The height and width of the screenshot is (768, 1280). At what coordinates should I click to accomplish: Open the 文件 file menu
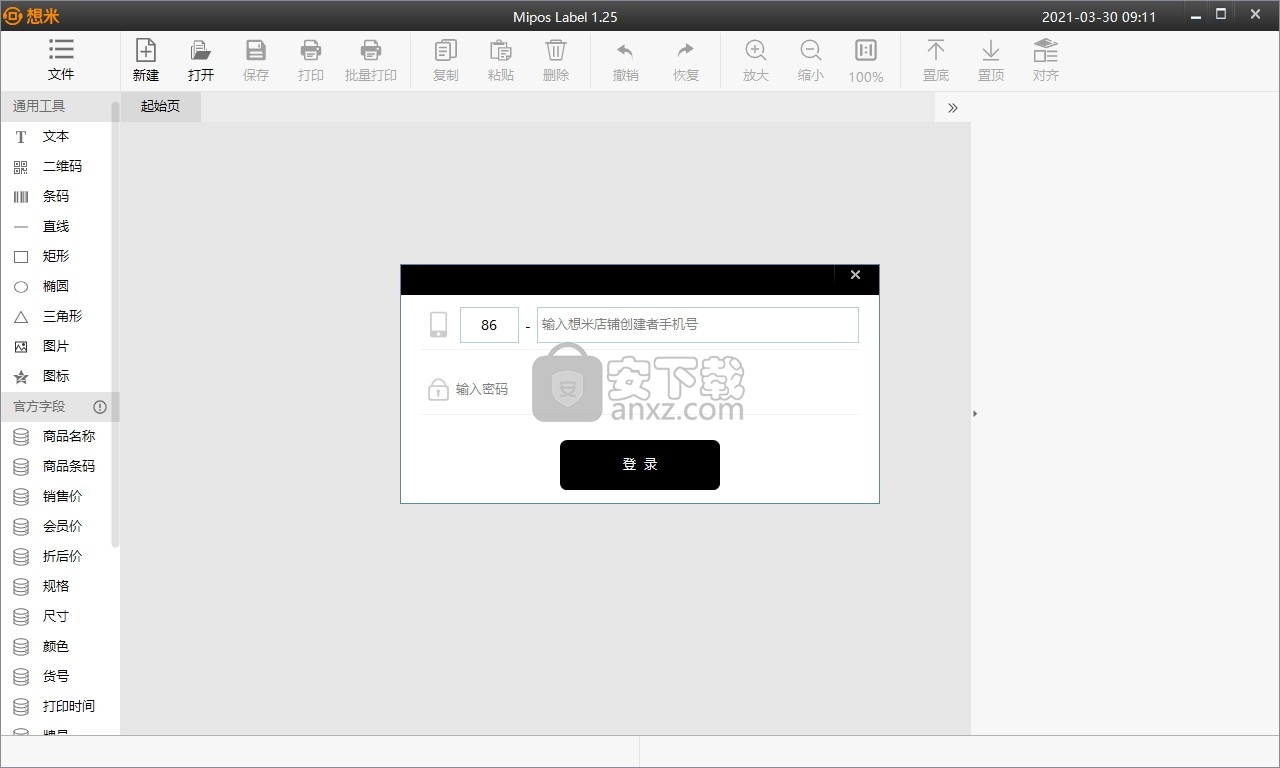tap(61, 60)
